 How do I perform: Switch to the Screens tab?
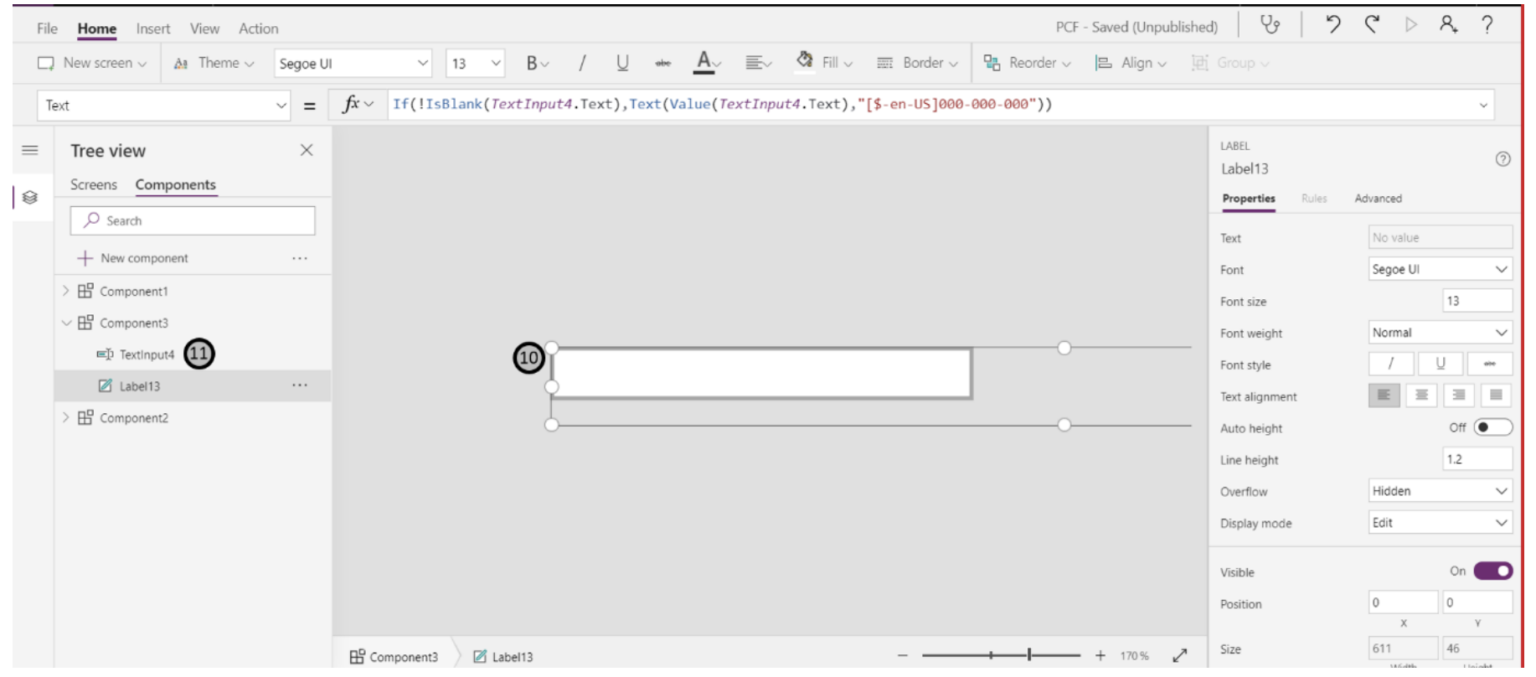click(x=93, y=184)
